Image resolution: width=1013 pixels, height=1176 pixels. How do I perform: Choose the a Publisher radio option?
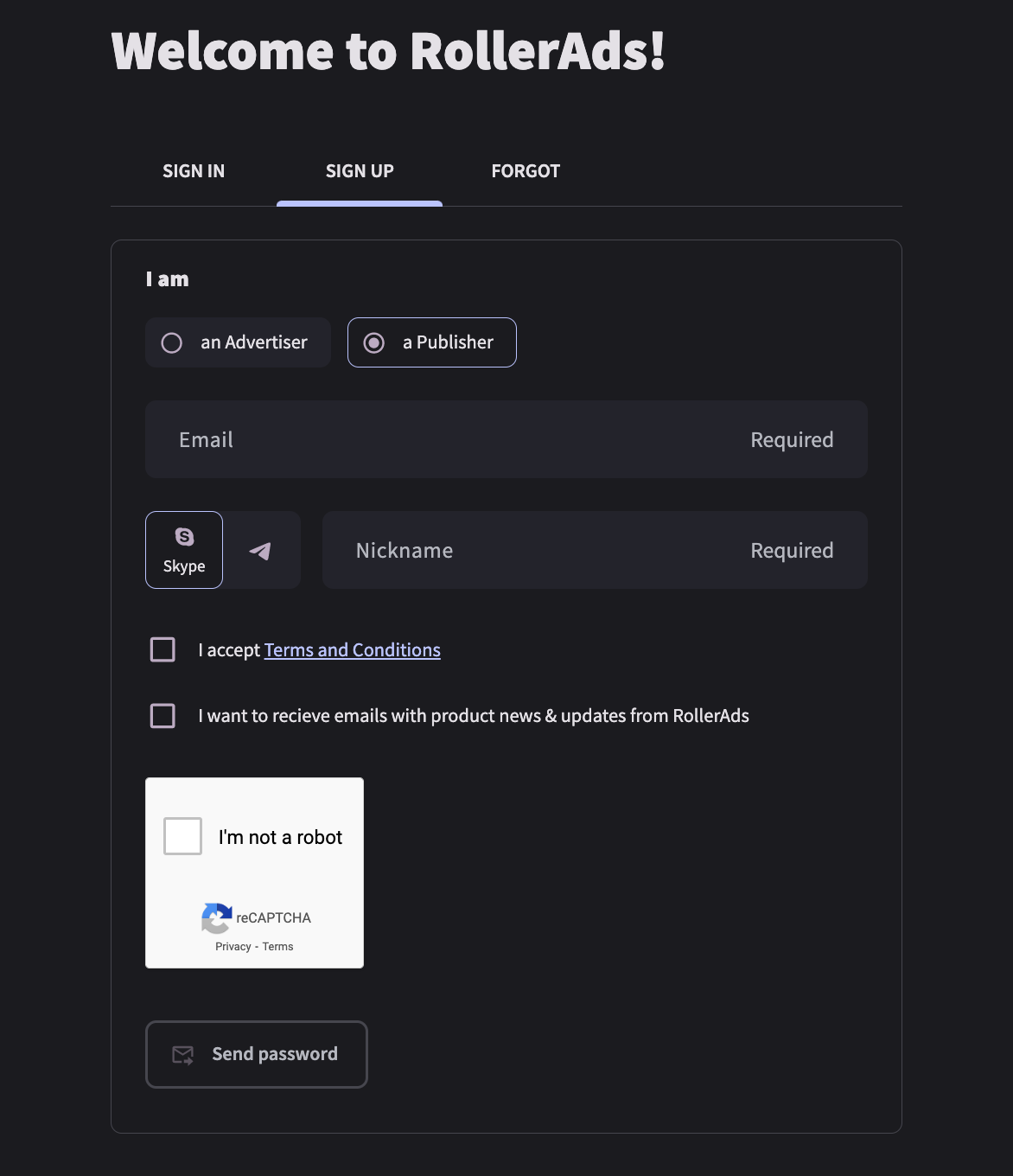pyautogui.click(x=432, y=342)
